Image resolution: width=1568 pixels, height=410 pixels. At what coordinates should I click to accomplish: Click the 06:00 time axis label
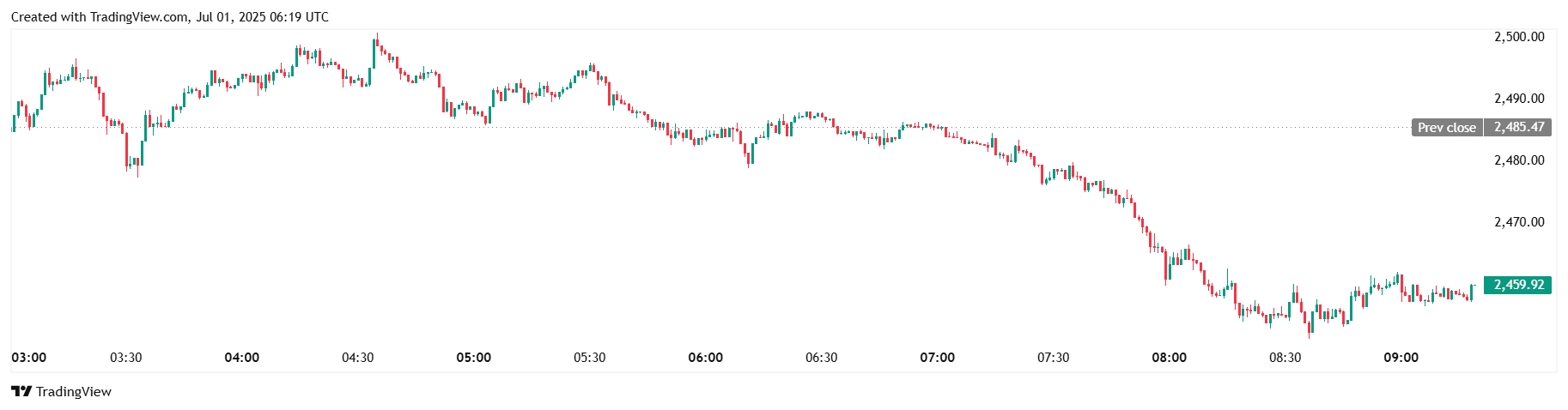click(x=706, y=358)
